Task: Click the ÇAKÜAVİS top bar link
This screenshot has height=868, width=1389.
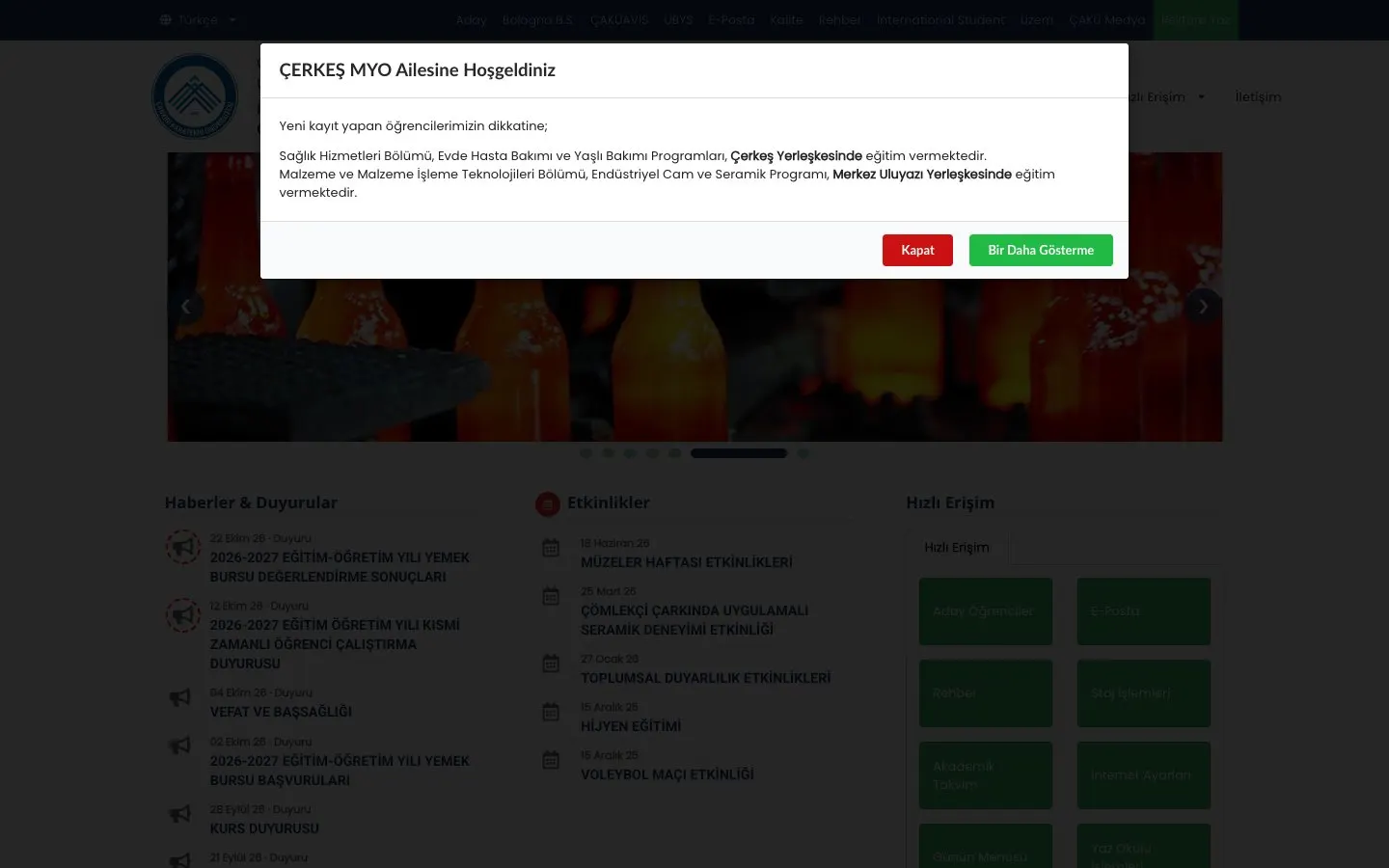Action: click(x=619, y=19)
